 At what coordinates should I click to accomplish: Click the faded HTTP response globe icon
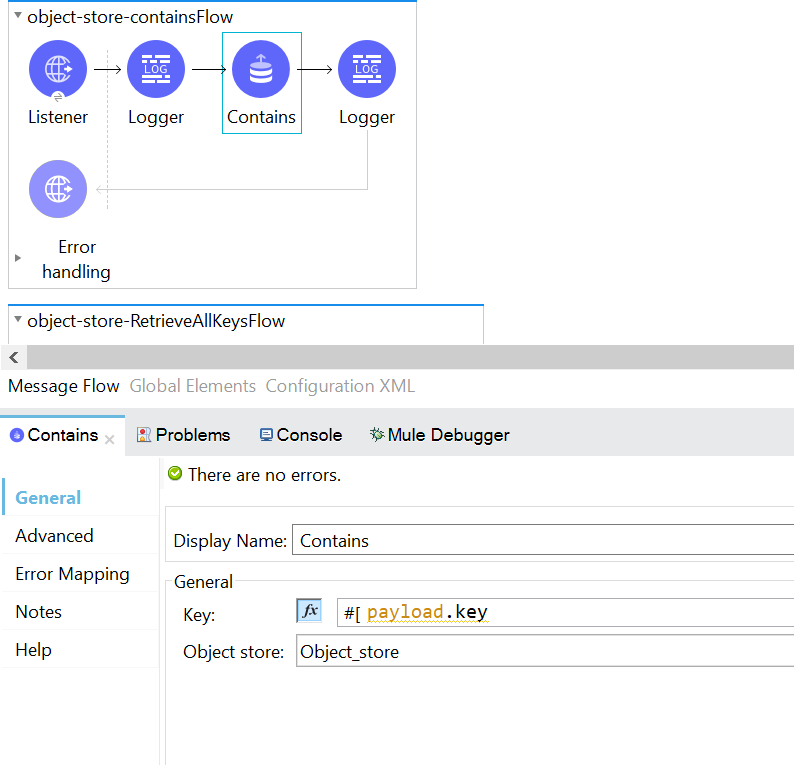(x=58, y=188)
